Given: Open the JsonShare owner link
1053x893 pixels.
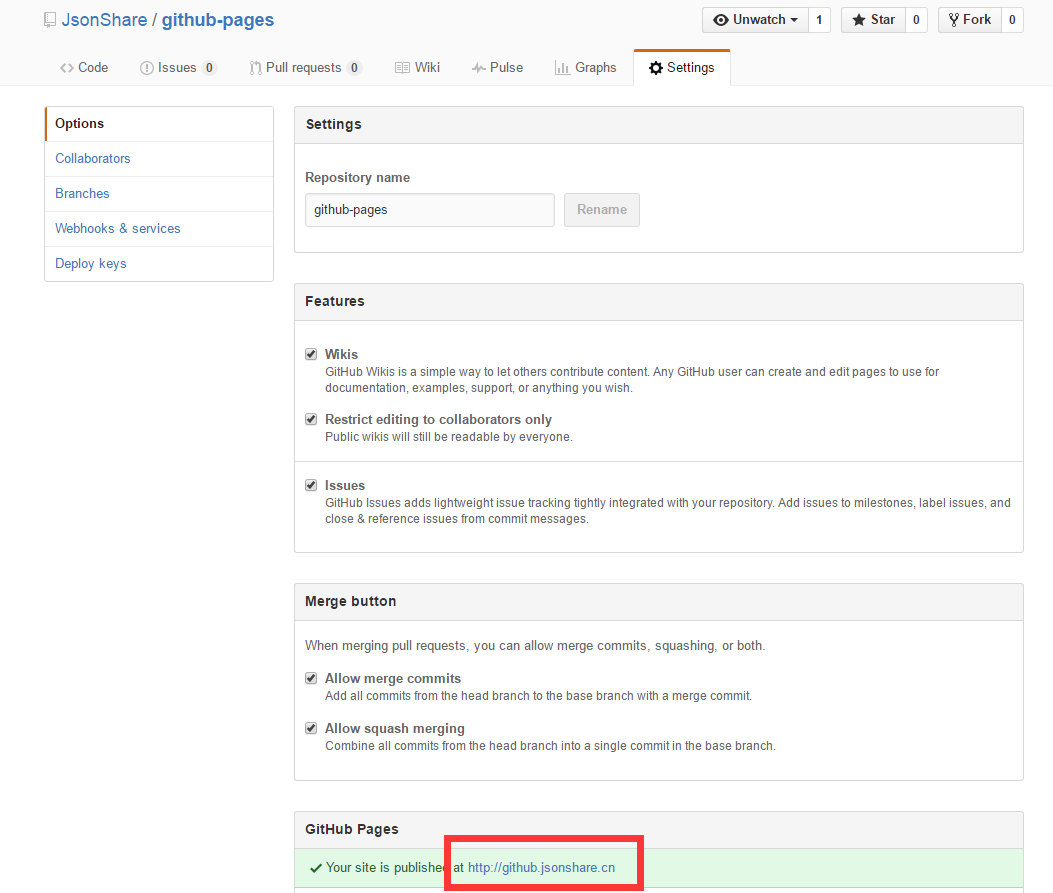Looking at the screenshot, I should click(104, 20).
